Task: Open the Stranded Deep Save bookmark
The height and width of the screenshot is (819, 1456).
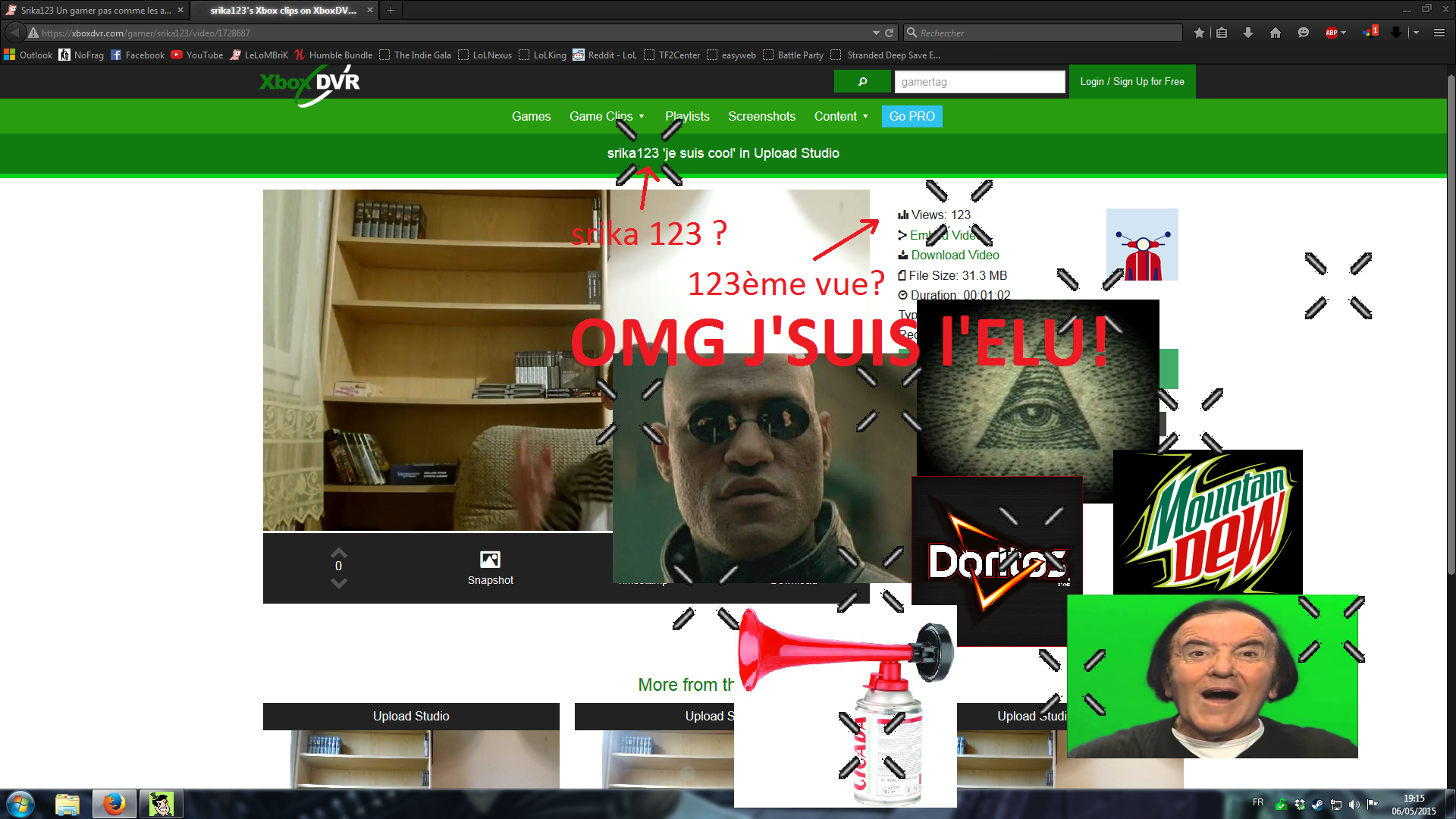Action: [x=886, y=55]
